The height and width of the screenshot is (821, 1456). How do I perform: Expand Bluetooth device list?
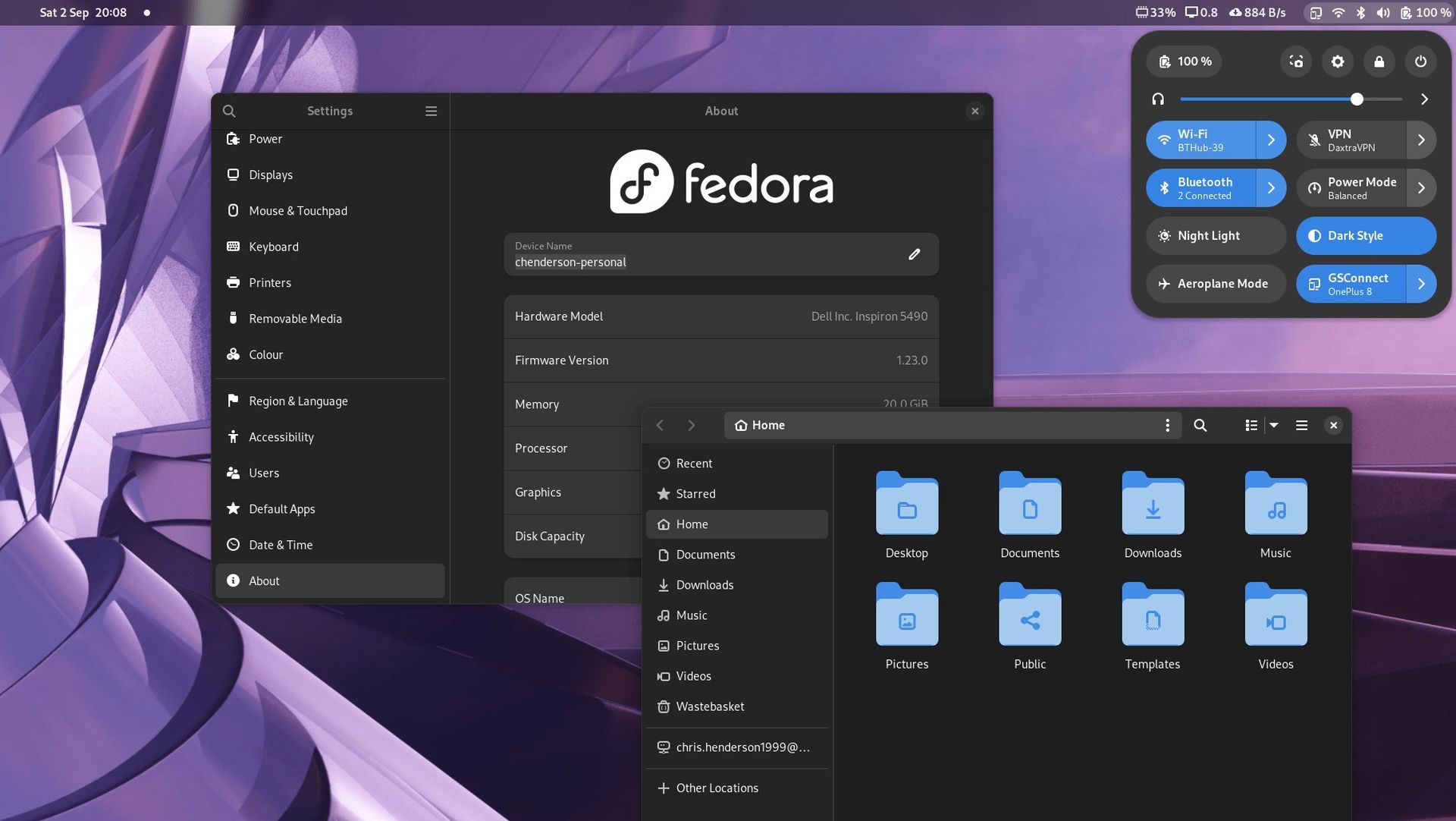(x=1272, y=187)
